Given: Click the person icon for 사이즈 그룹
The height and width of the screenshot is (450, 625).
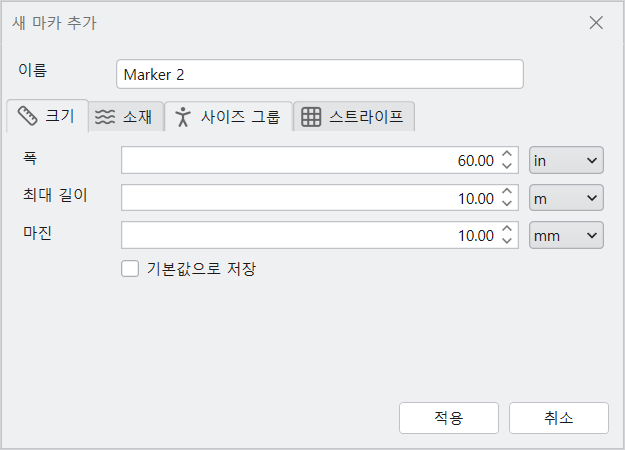Looking at the screenshot, I should (x=183, y=117).
